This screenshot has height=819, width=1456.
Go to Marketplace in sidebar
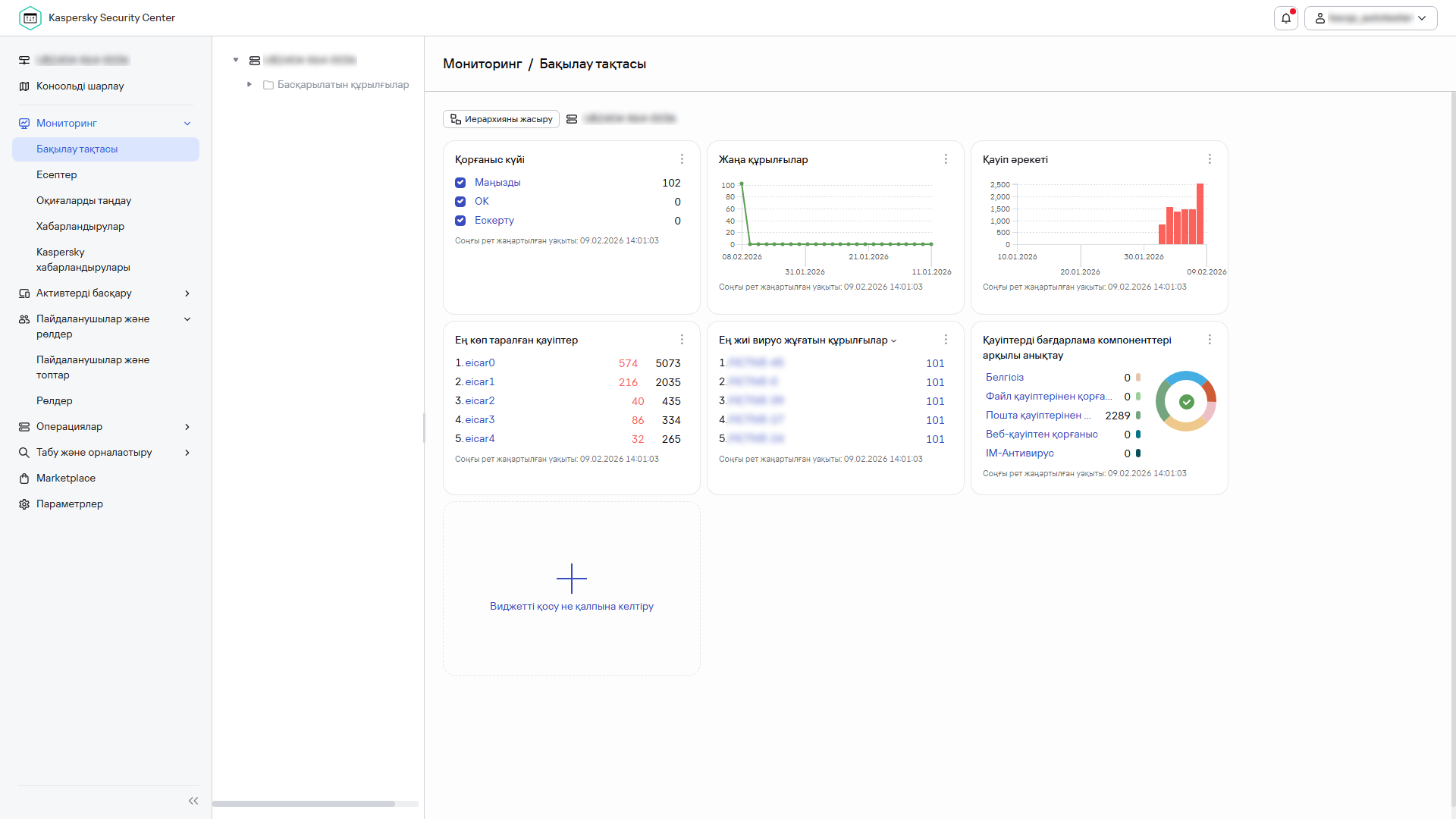point(66,479)
